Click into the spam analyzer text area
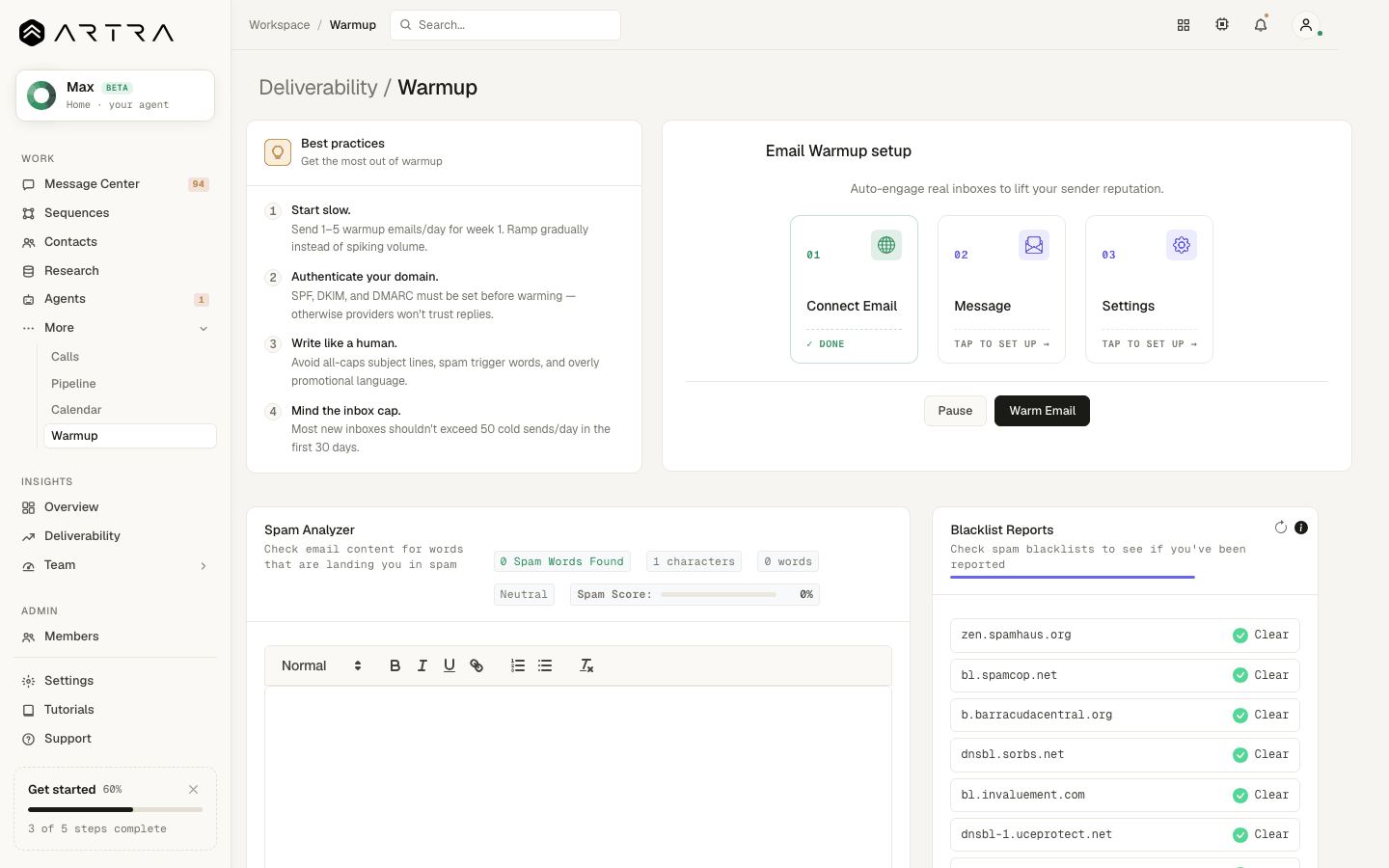1389x868 pixels. click(578, 776)
